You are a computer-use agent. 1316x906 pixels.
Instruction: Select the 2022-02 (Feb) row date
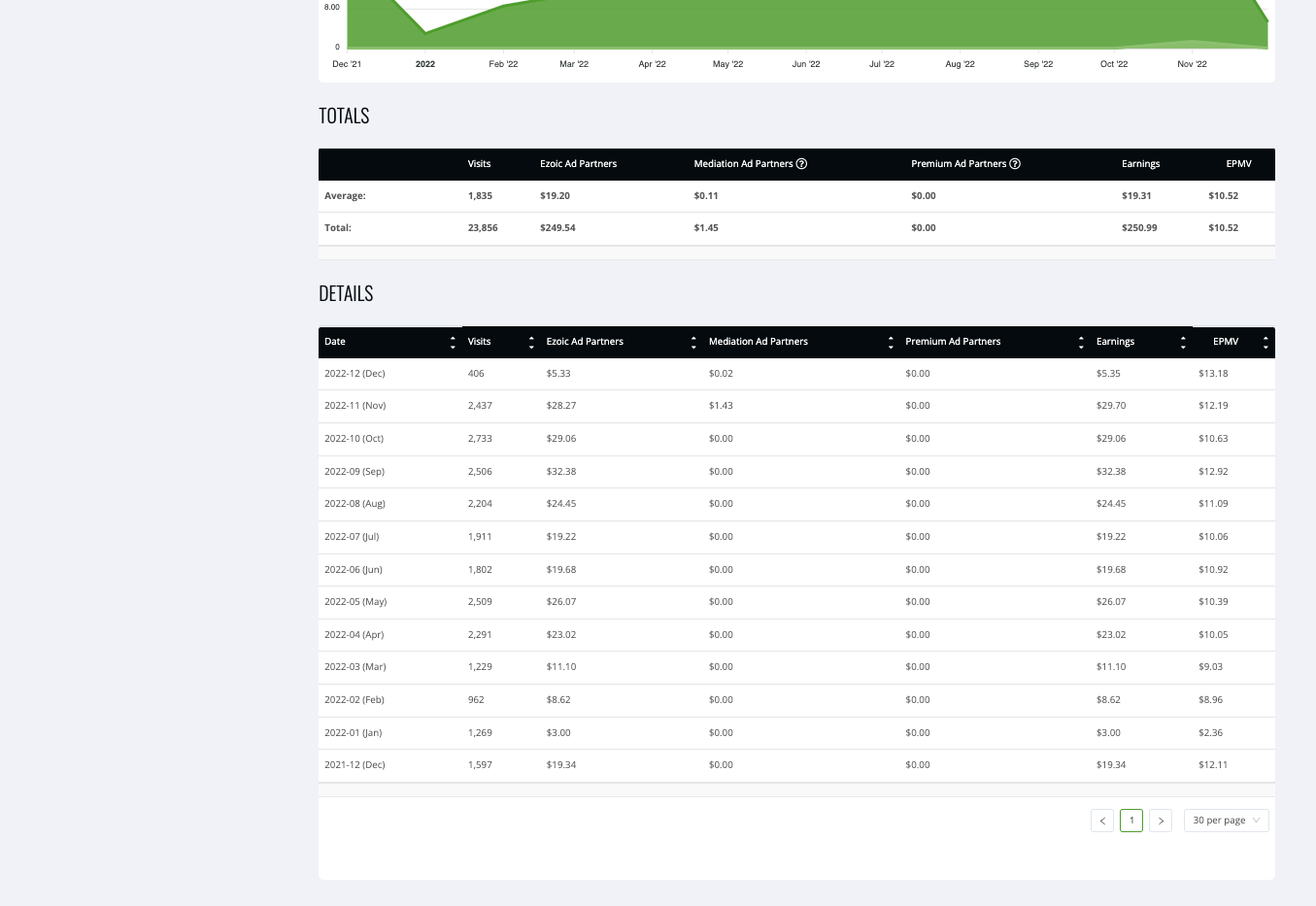(354, 700)
